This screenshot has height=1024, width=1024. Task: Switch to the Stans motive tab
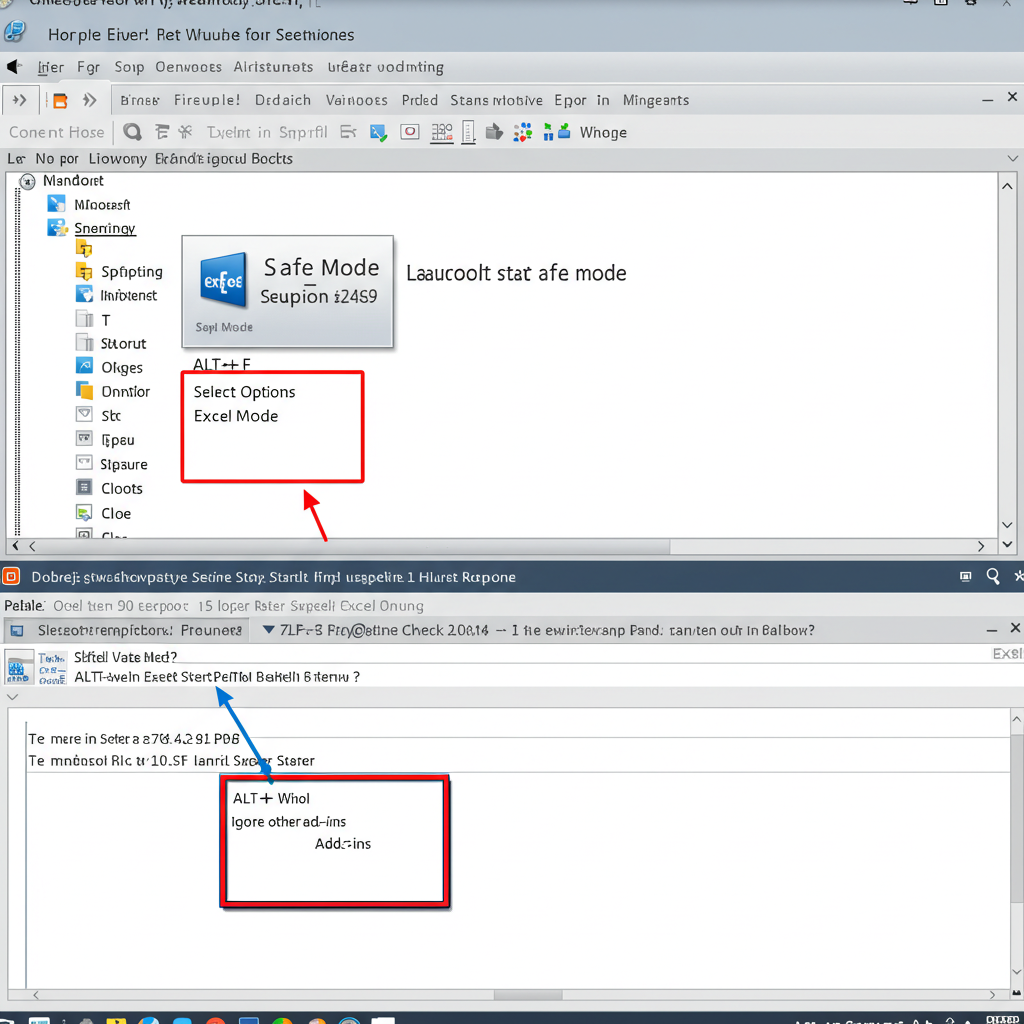tap(496, 100)
